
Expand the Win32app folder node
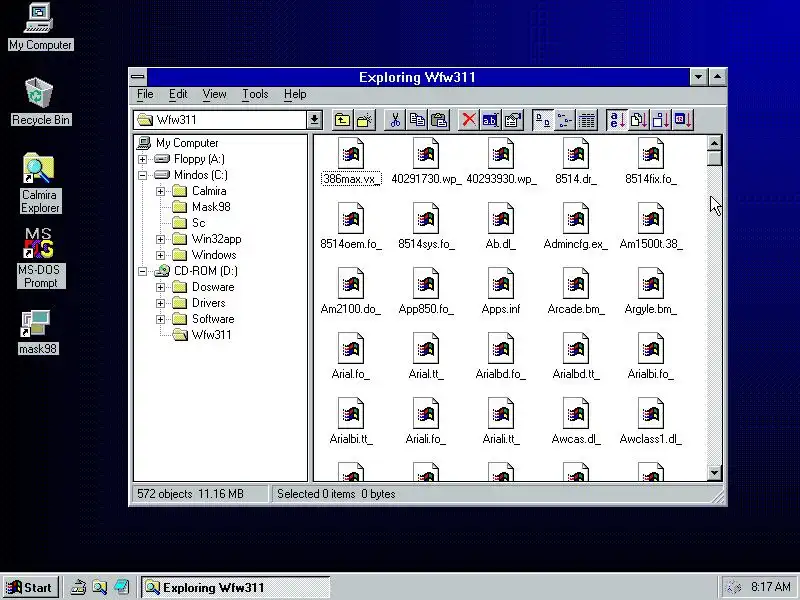(160, 239)
